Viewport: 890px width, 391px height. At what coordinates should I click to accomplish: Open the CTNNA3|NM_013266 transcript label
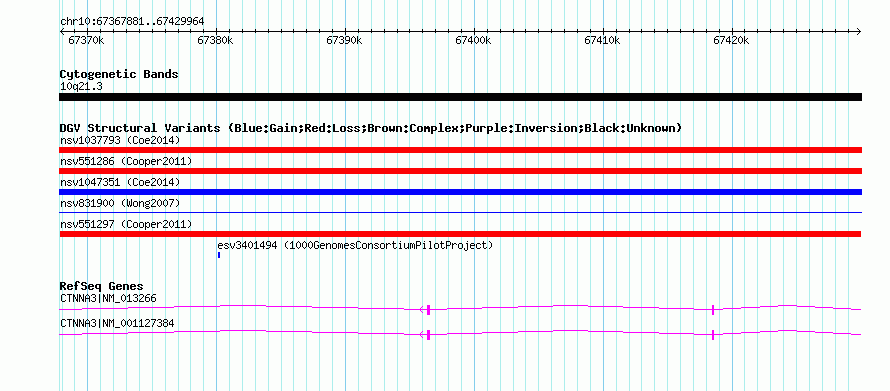[x=108, y=298]
